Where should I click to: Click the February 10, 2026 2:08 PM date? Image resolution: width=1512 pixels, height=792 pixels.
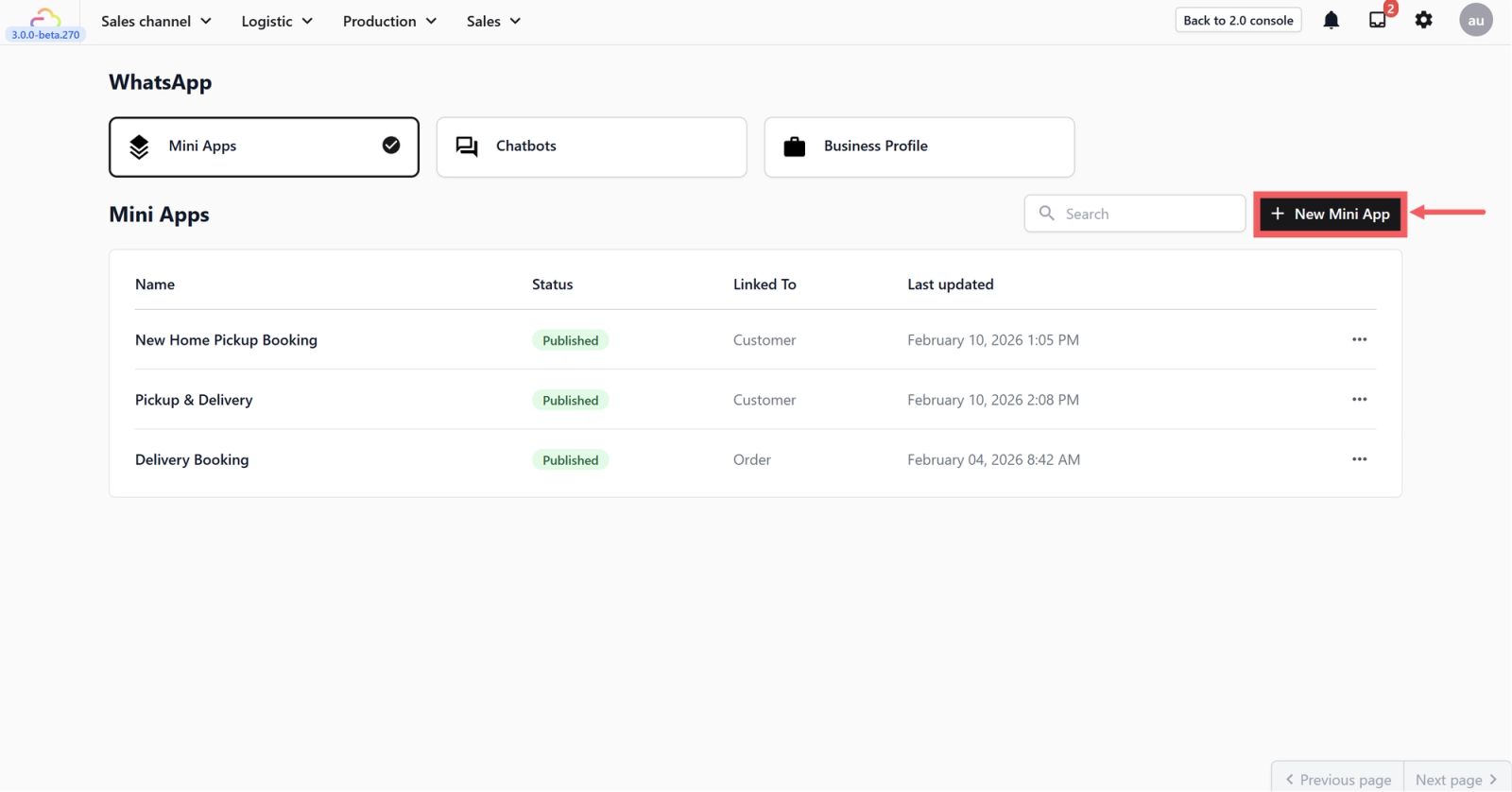[993, 400]
